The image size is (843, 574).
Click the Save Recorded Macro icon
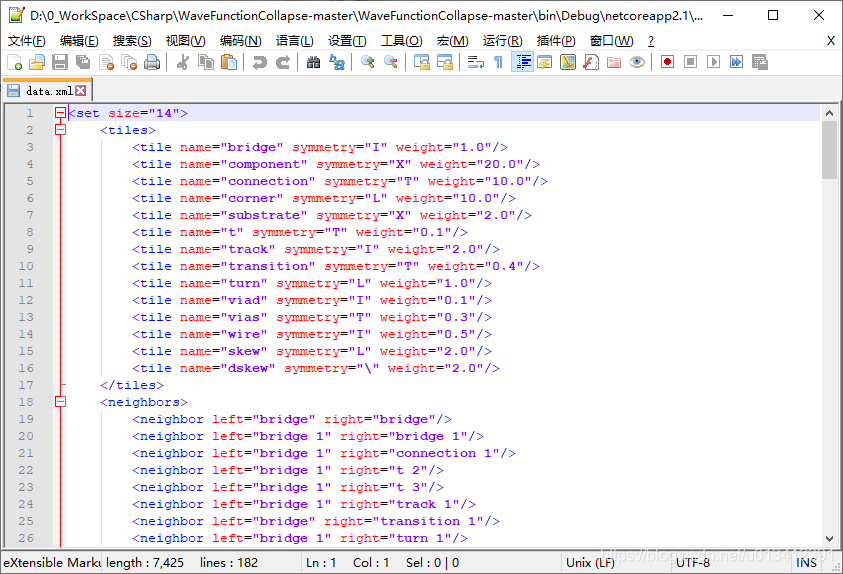pos(760,62)
